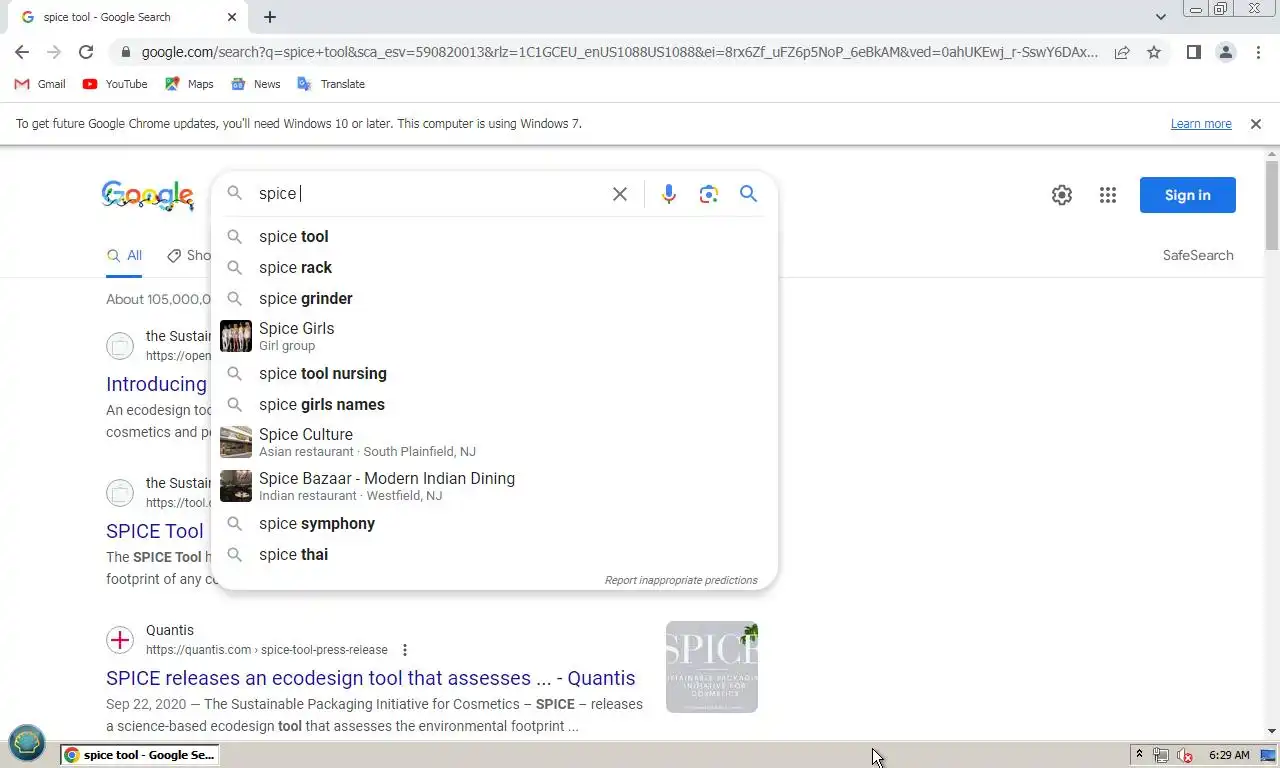The image size is (1280, 768).
Task: Select suggestion spice tool
Action: [494, 237]
